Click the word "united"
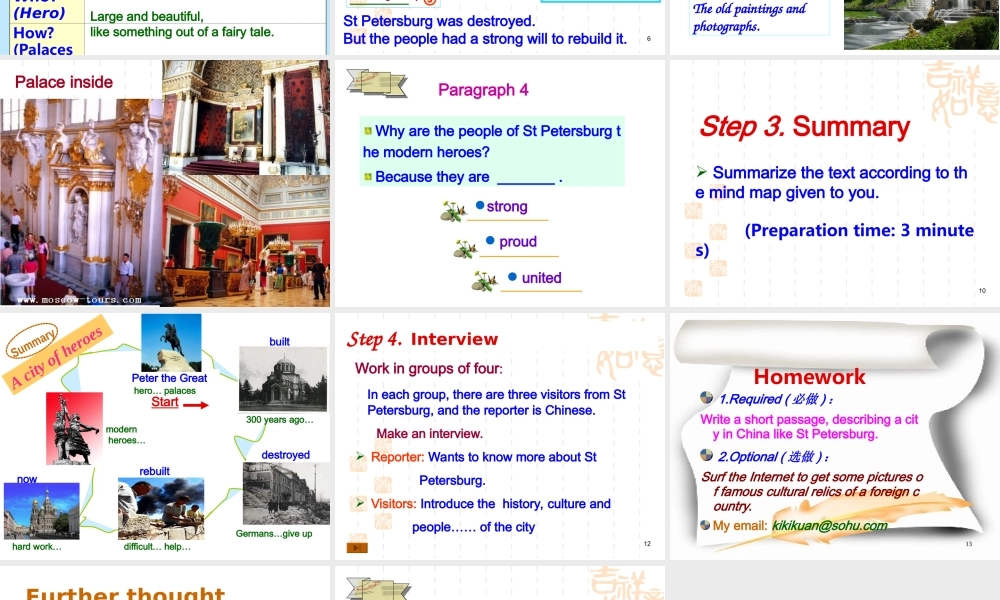1000x600 pixels. point(541,278)
